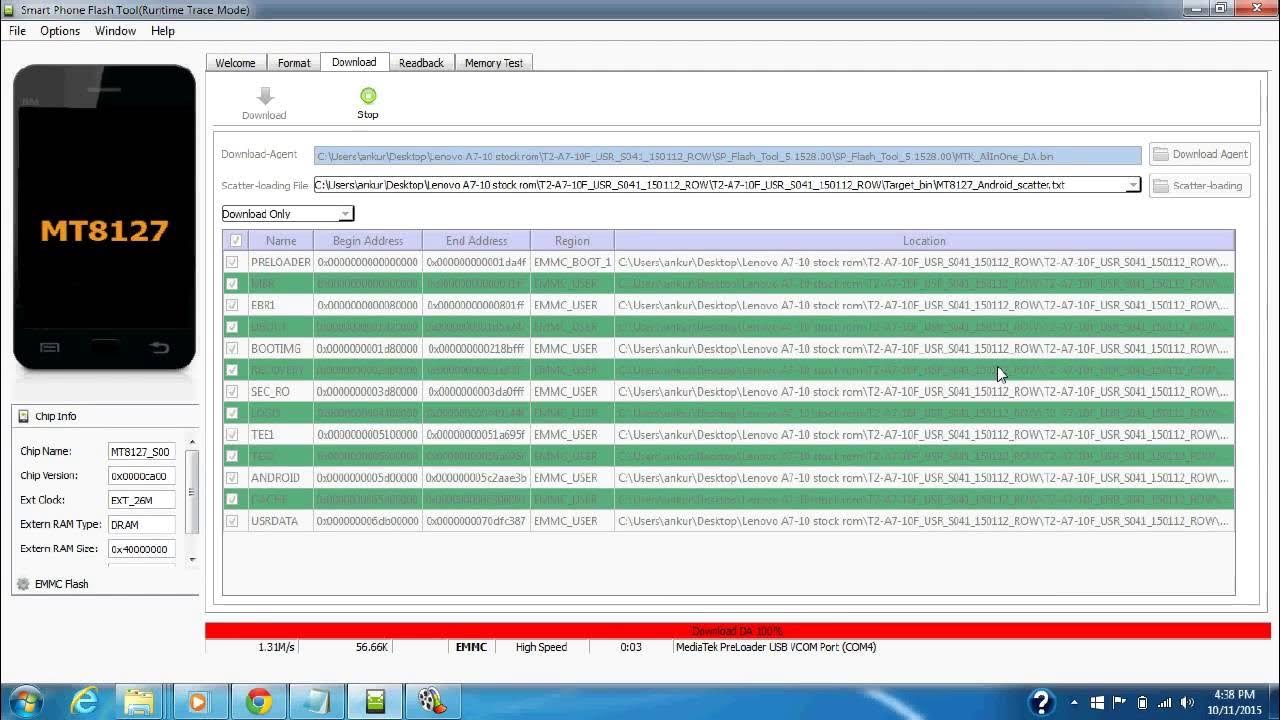
Task: Click the Download-Agent path field
Action: [727, 156]
